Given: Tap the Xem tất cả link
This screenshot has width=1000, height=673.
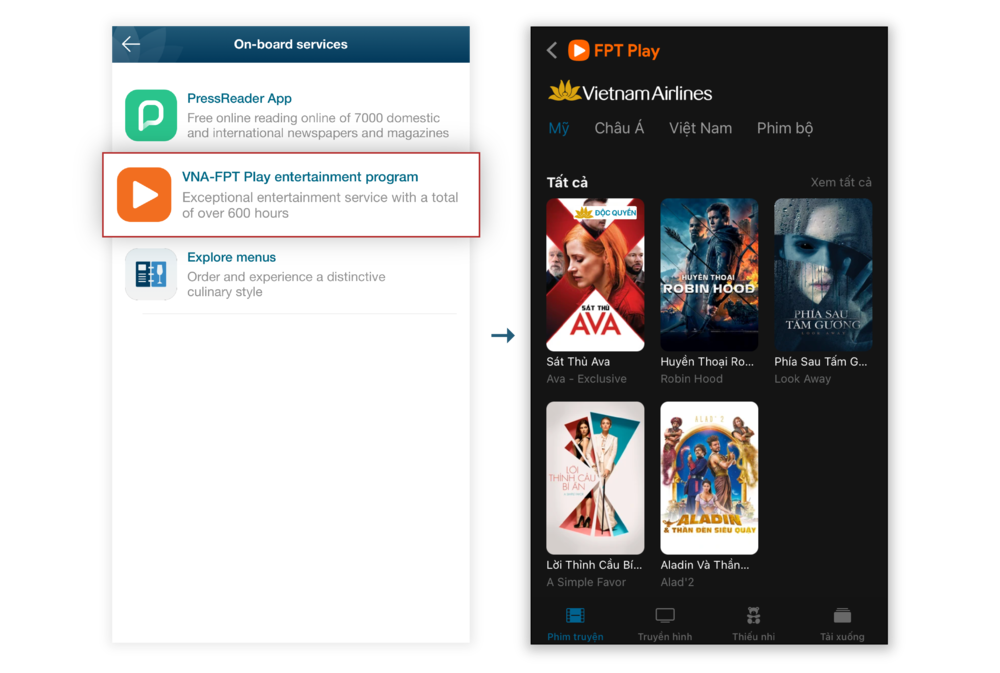Looking at the screenshot, I should [840, 182].
